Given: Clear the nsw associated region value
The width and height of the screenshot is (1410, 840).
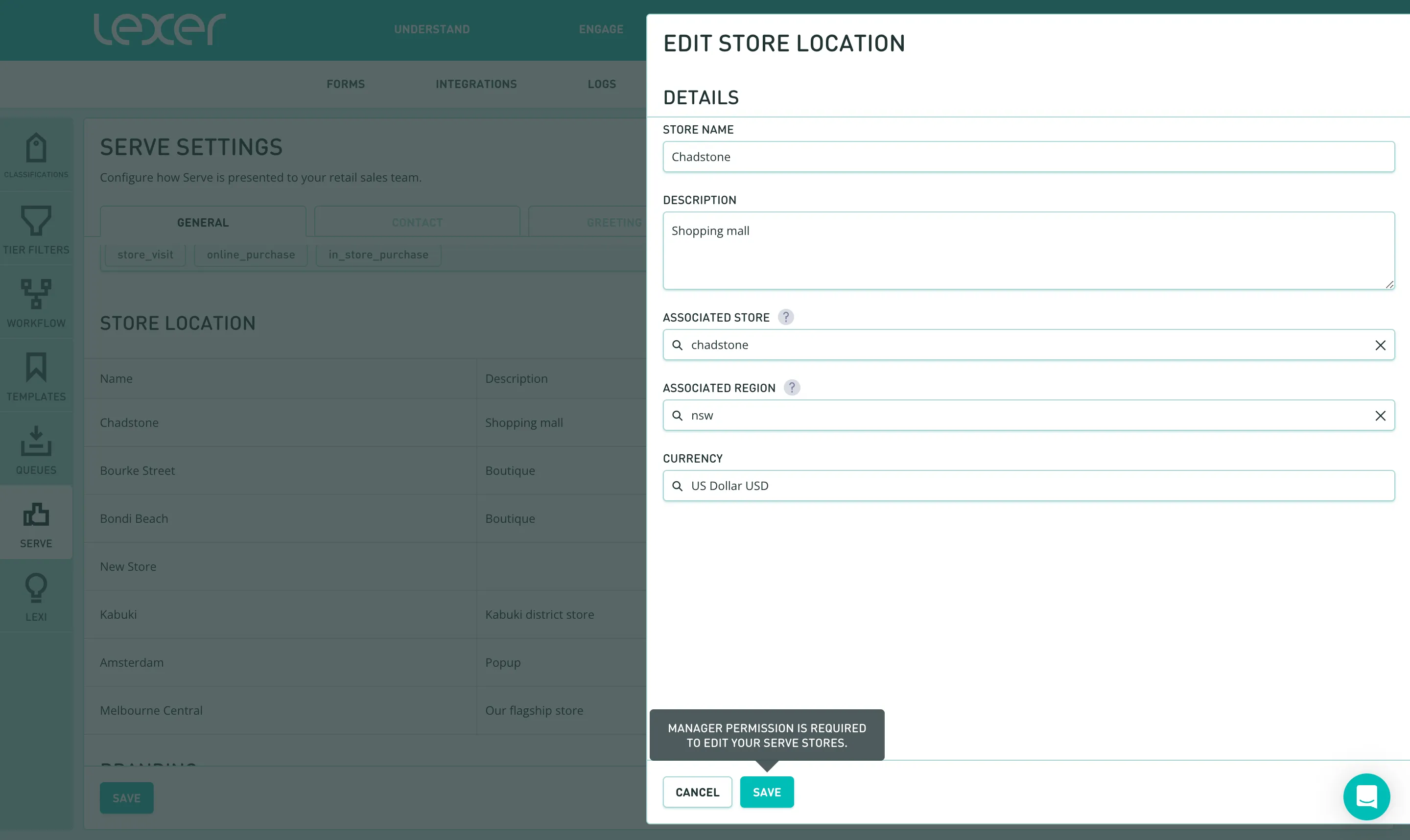Looking at the screenshot, I should [1380, 416].
